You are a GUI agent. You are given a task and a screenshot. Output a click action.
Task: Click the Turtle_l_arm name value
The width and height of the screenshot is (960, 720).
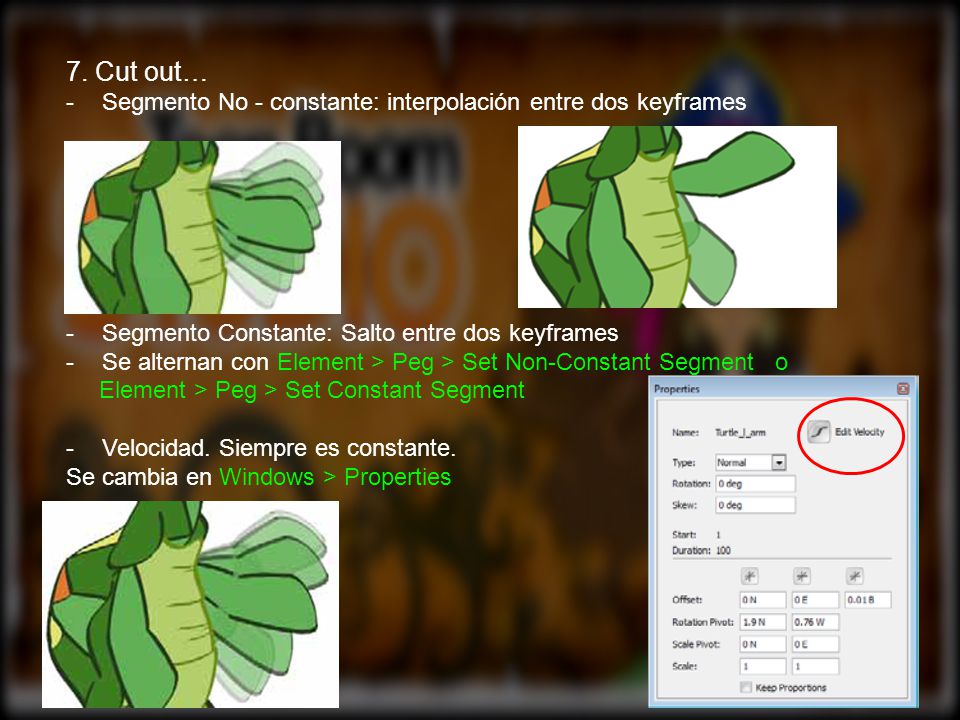pos(740,432)
